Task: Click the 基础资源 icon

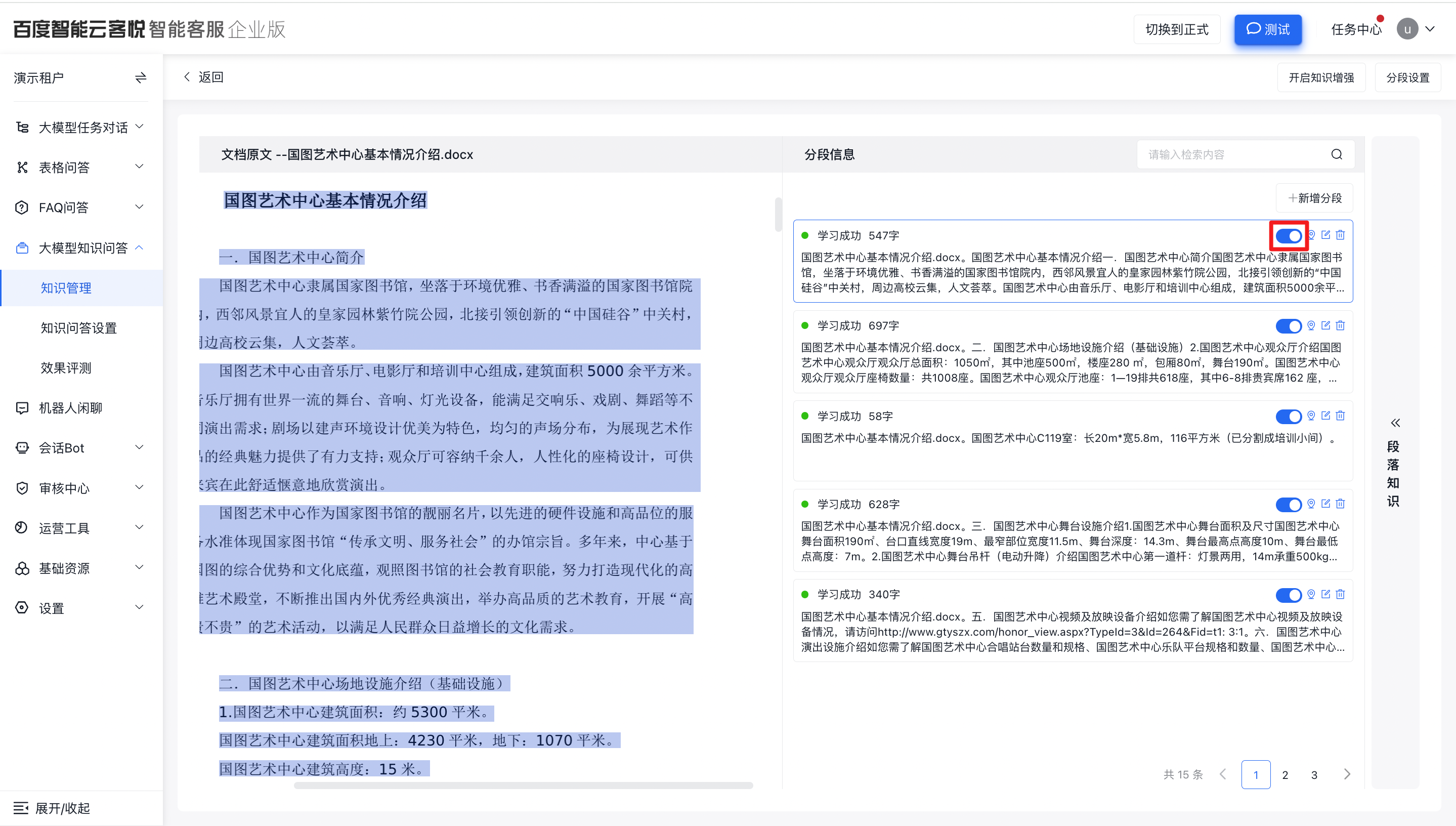Action: [22, 568]
